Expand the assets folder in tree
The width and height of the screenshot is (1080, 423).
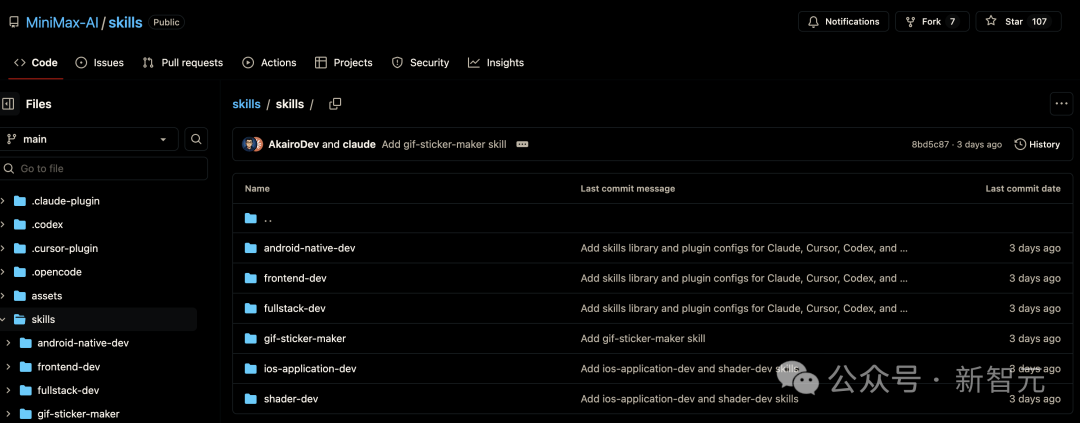click(x=4, y=296)
